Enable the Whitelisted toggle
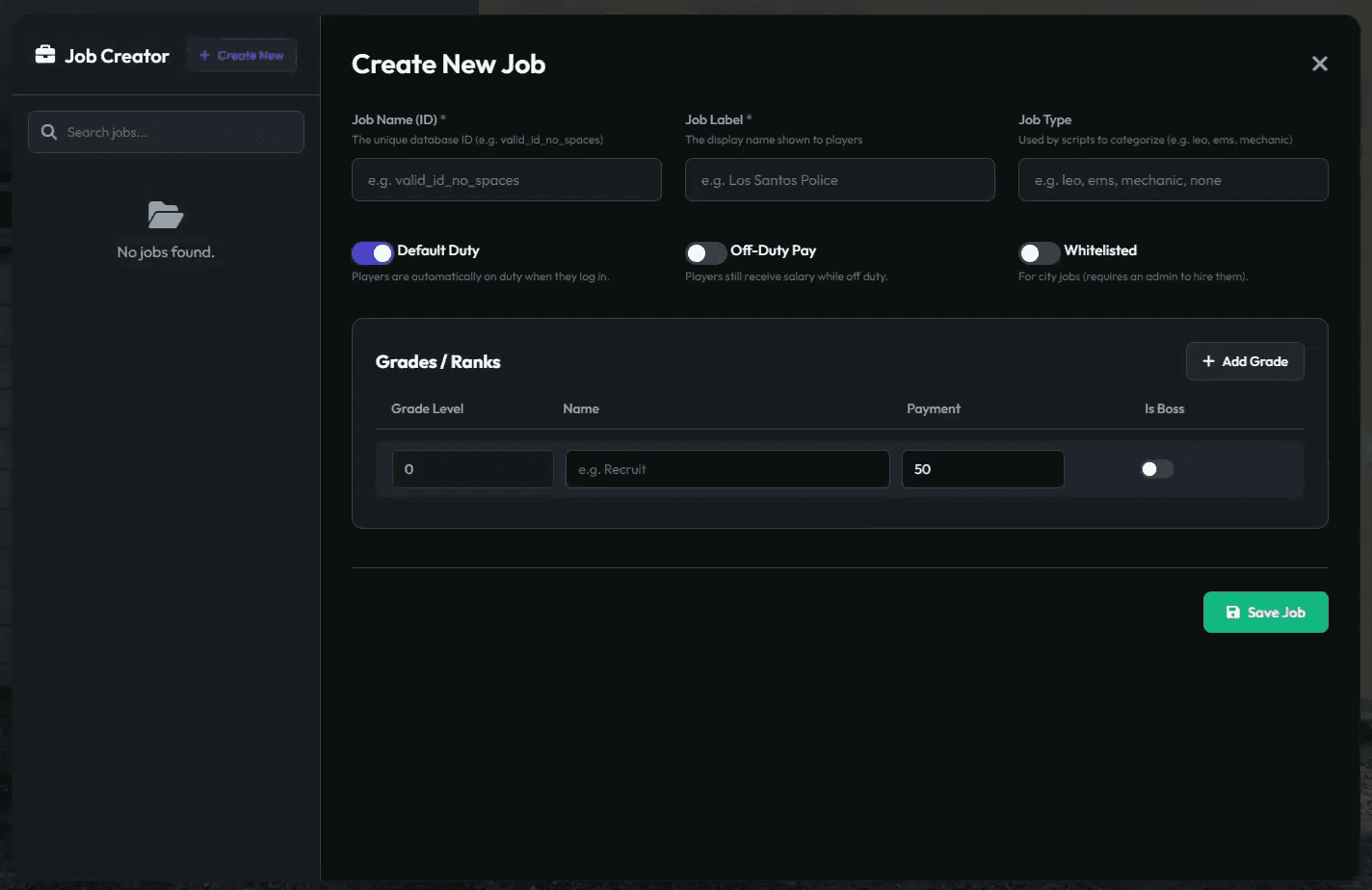The image size is (1372, 890). 1040,252
